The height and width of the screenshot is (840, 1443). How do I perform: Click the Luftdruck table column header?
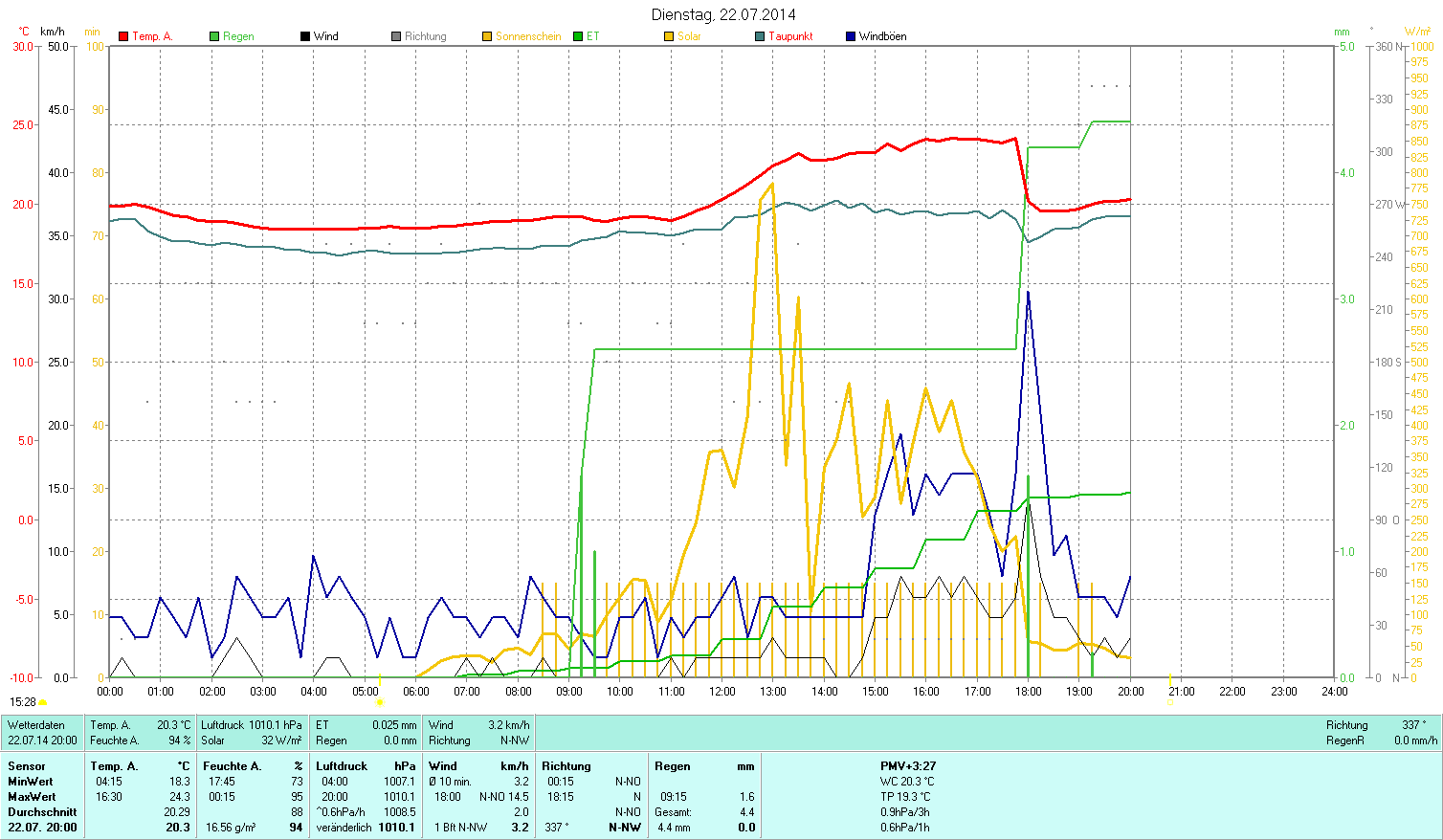point(342,766)
